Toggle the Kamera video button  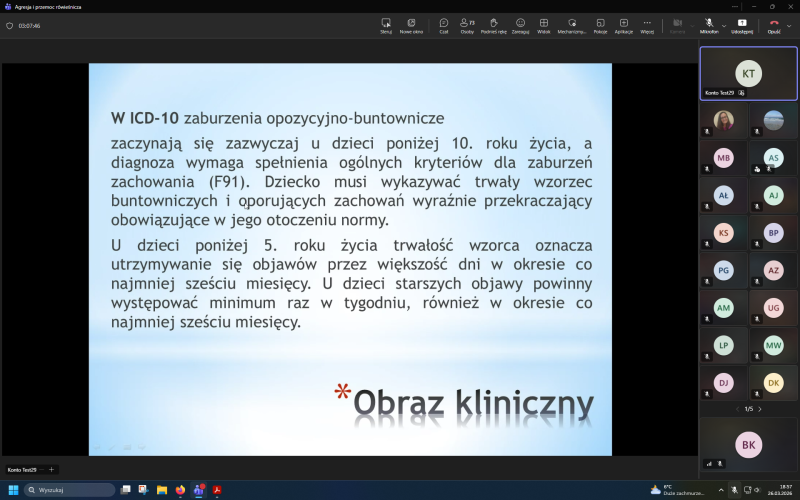677,25
